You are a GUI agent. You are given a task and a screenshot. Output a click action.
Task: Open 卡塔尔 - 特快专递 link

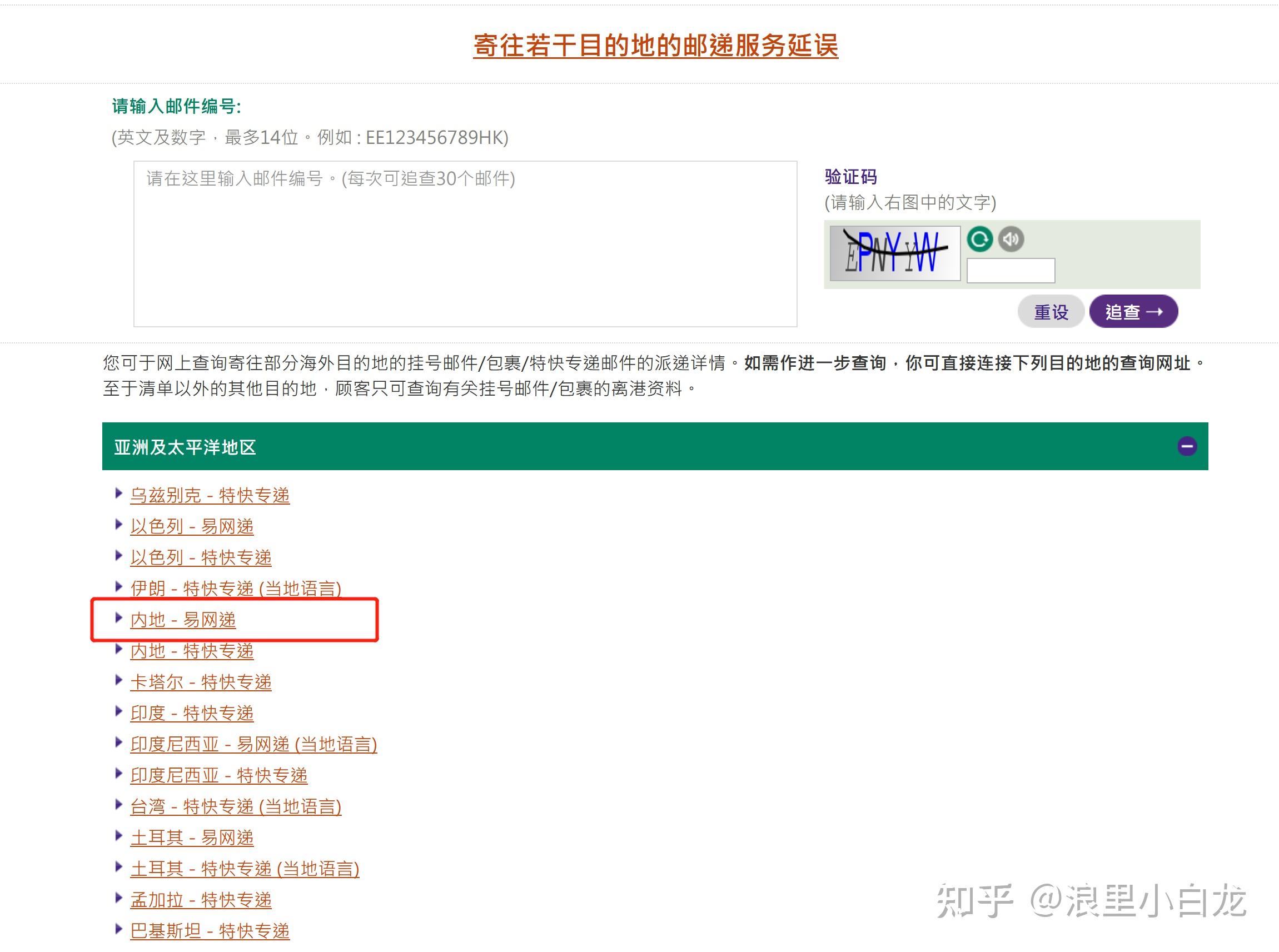[201, 682]
